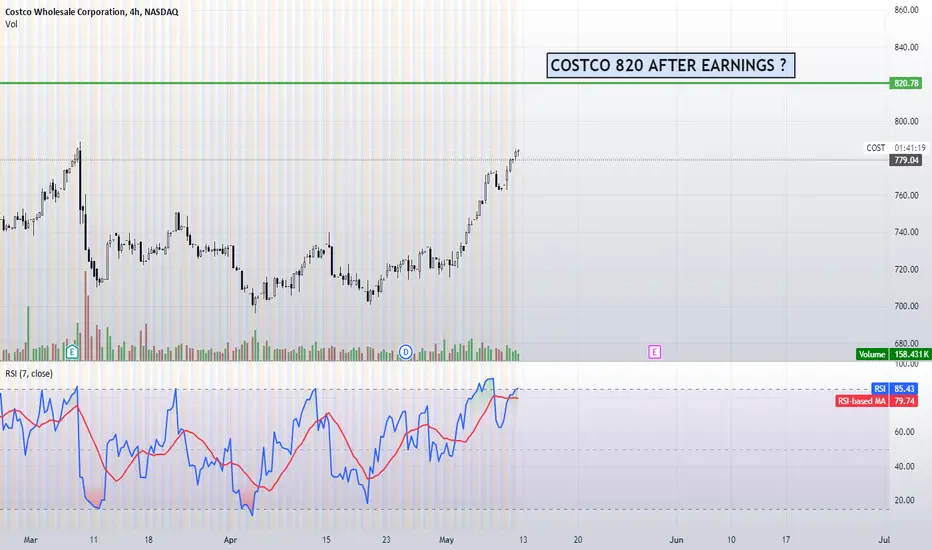Click the 860.00 price axis label
Viewport: 932px width, 550px height.
[906, 10]
